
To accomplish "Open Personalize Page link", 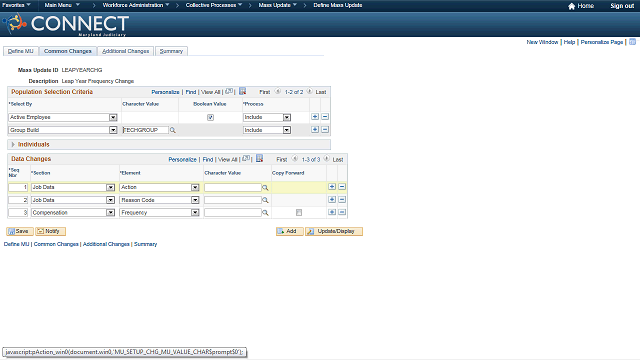I will pyautogui.click(x=602, y=42).
